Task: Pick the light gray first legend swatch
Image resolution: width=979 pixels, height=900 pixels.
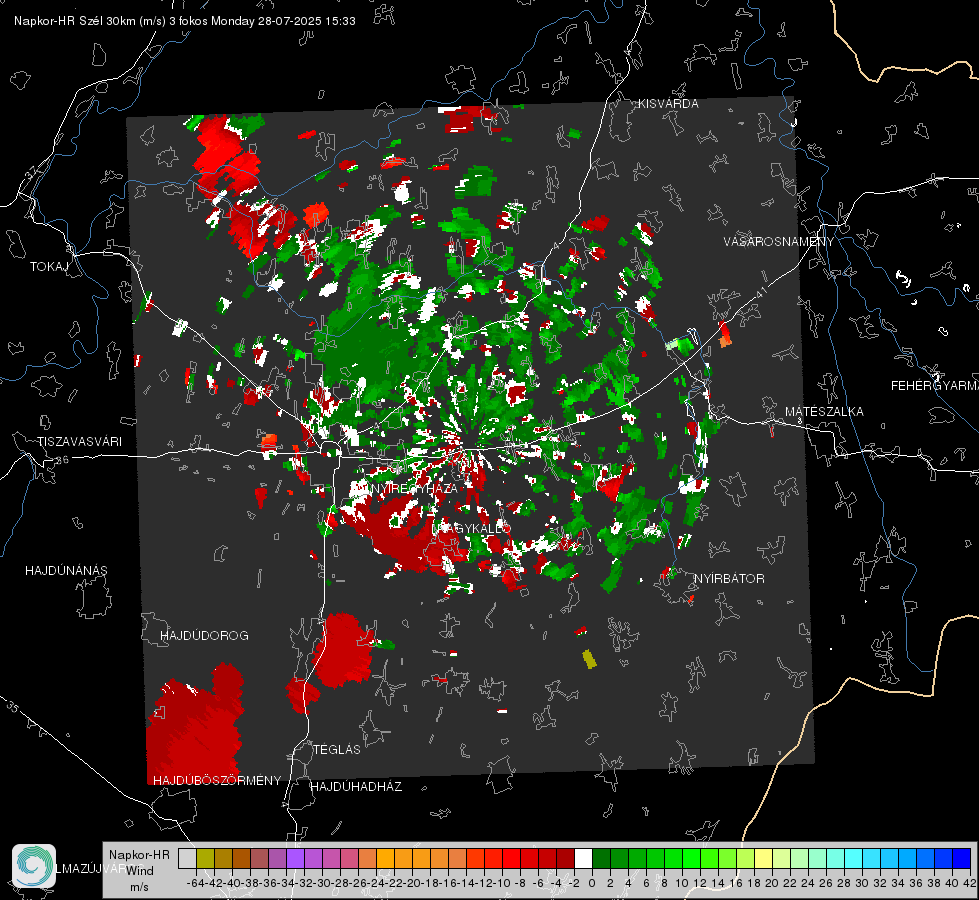Action: [187, 858]
